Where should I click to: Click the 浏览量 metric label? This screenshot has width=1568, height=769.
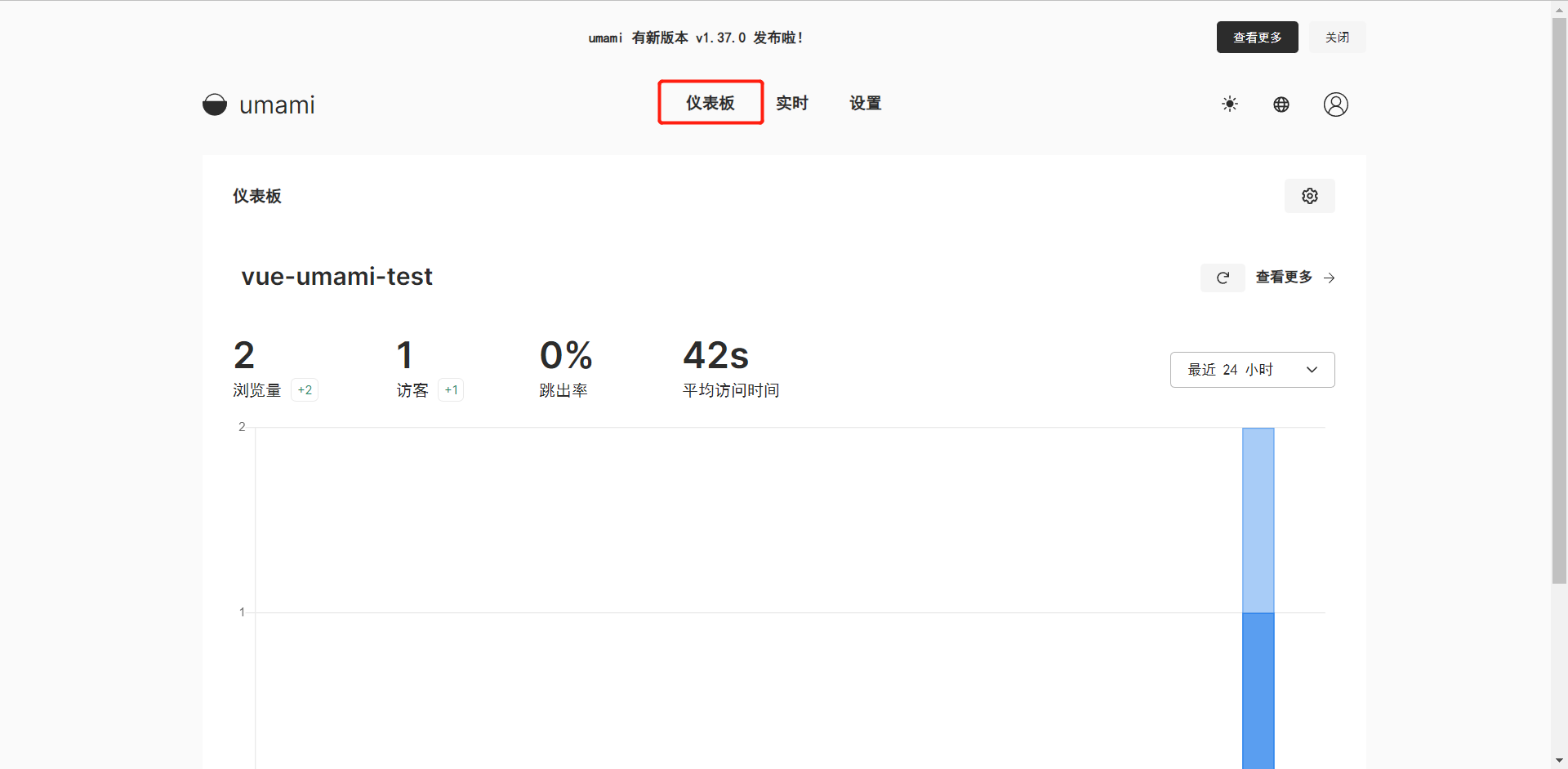pos(257,390)
